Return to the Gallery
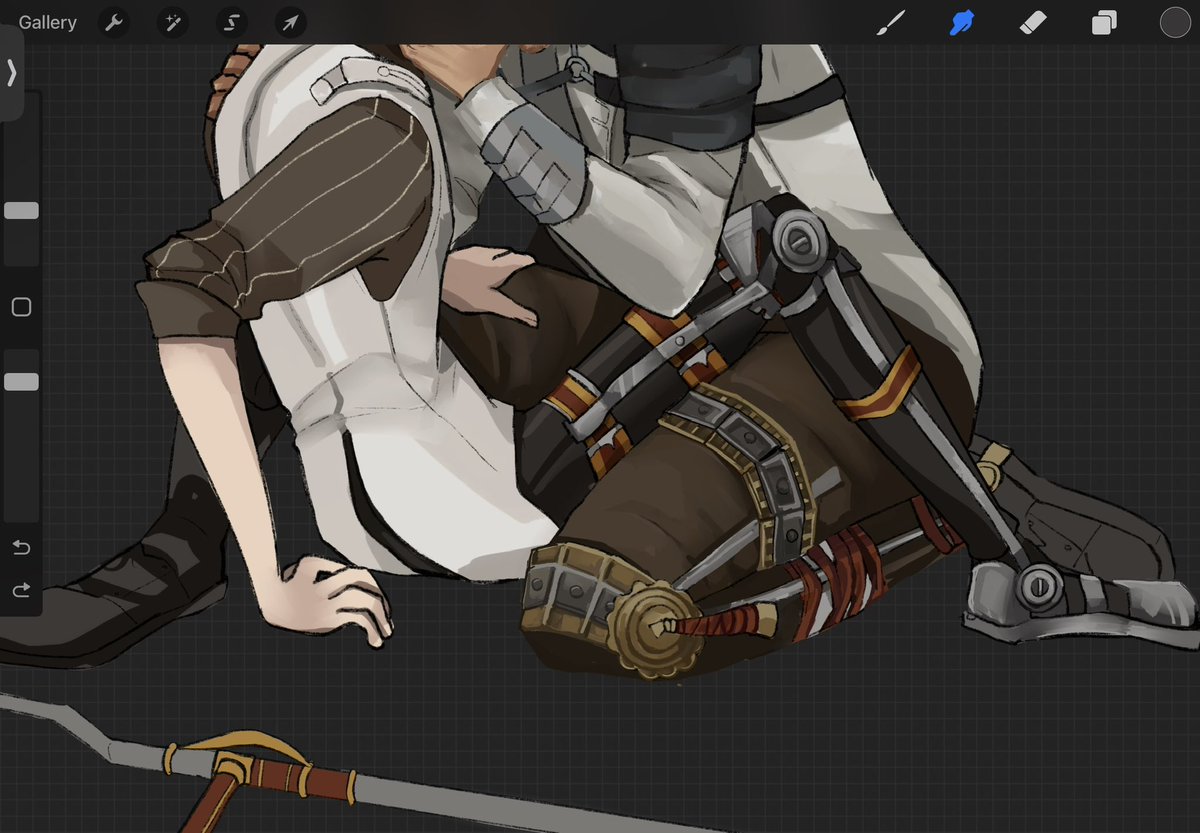Viewport: 1200px width, 833px height. (47, 22)
